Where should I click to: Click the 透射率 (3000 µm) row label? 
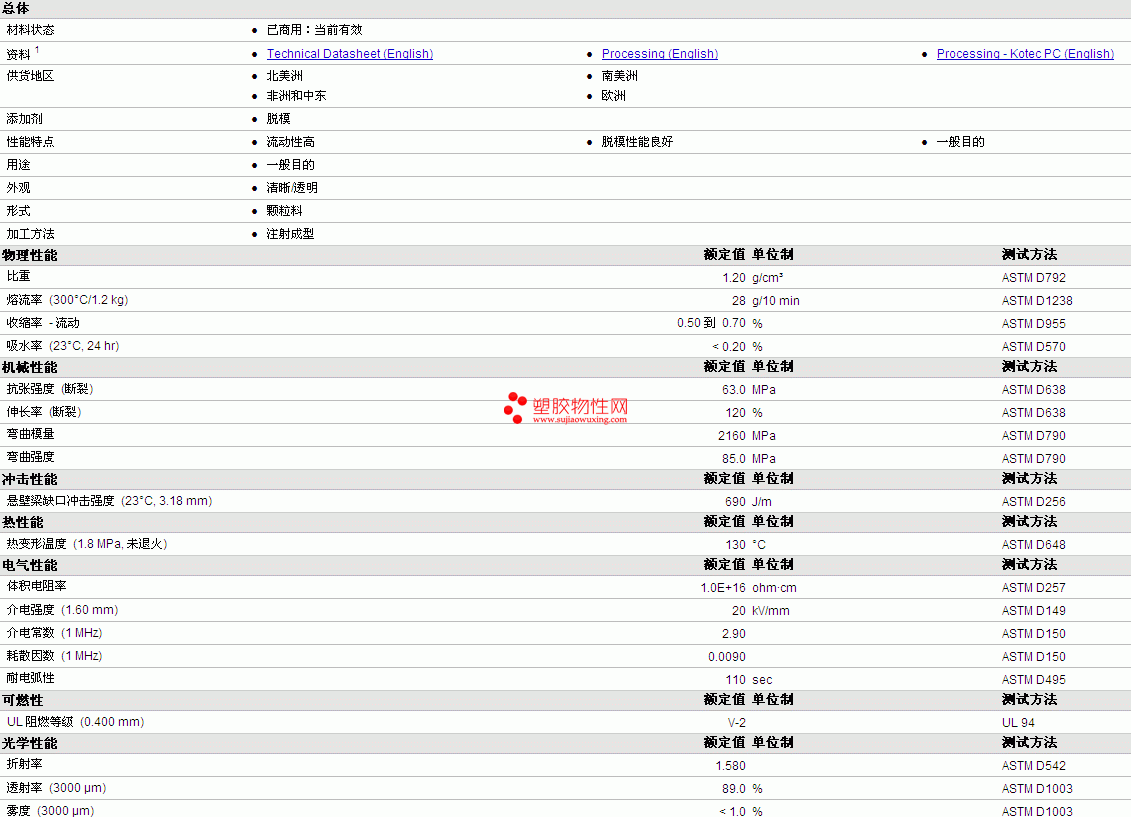click(56, 787)
